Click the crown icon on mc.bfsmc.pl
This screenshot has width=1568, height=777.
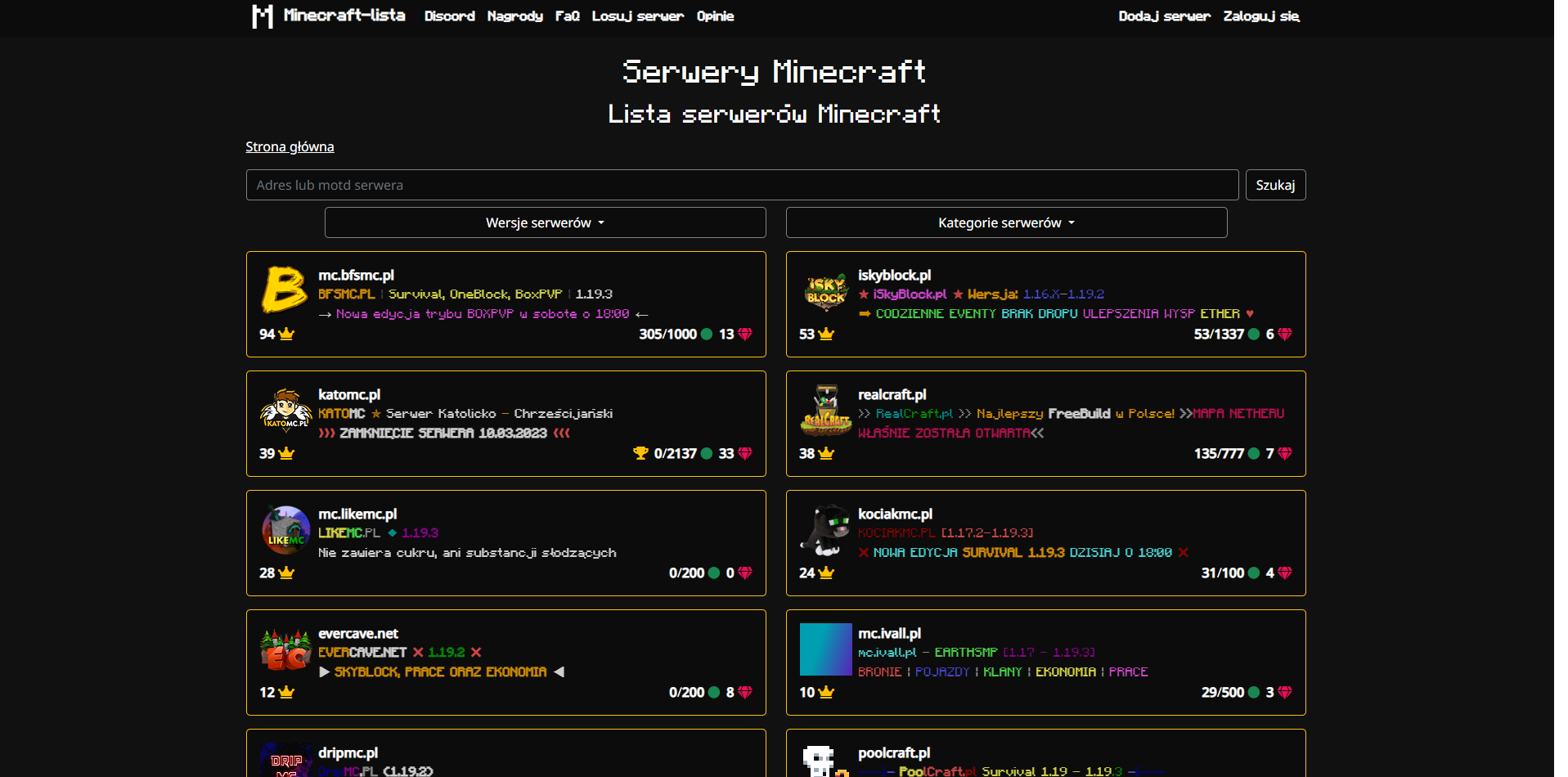click(x=286, y=334)
